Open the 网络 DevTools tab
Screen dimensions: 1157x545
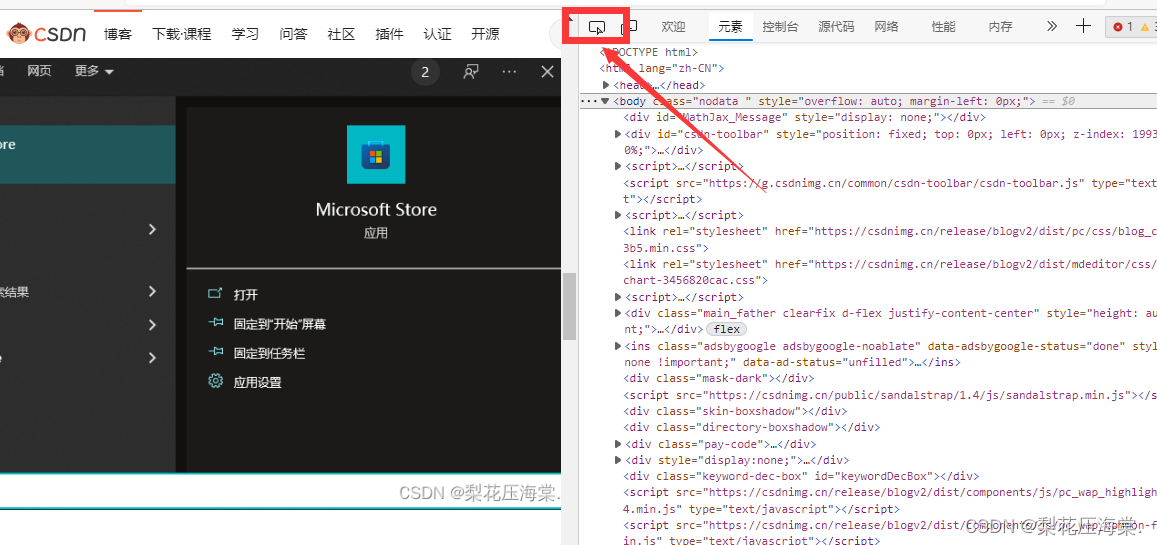point(886,27)
